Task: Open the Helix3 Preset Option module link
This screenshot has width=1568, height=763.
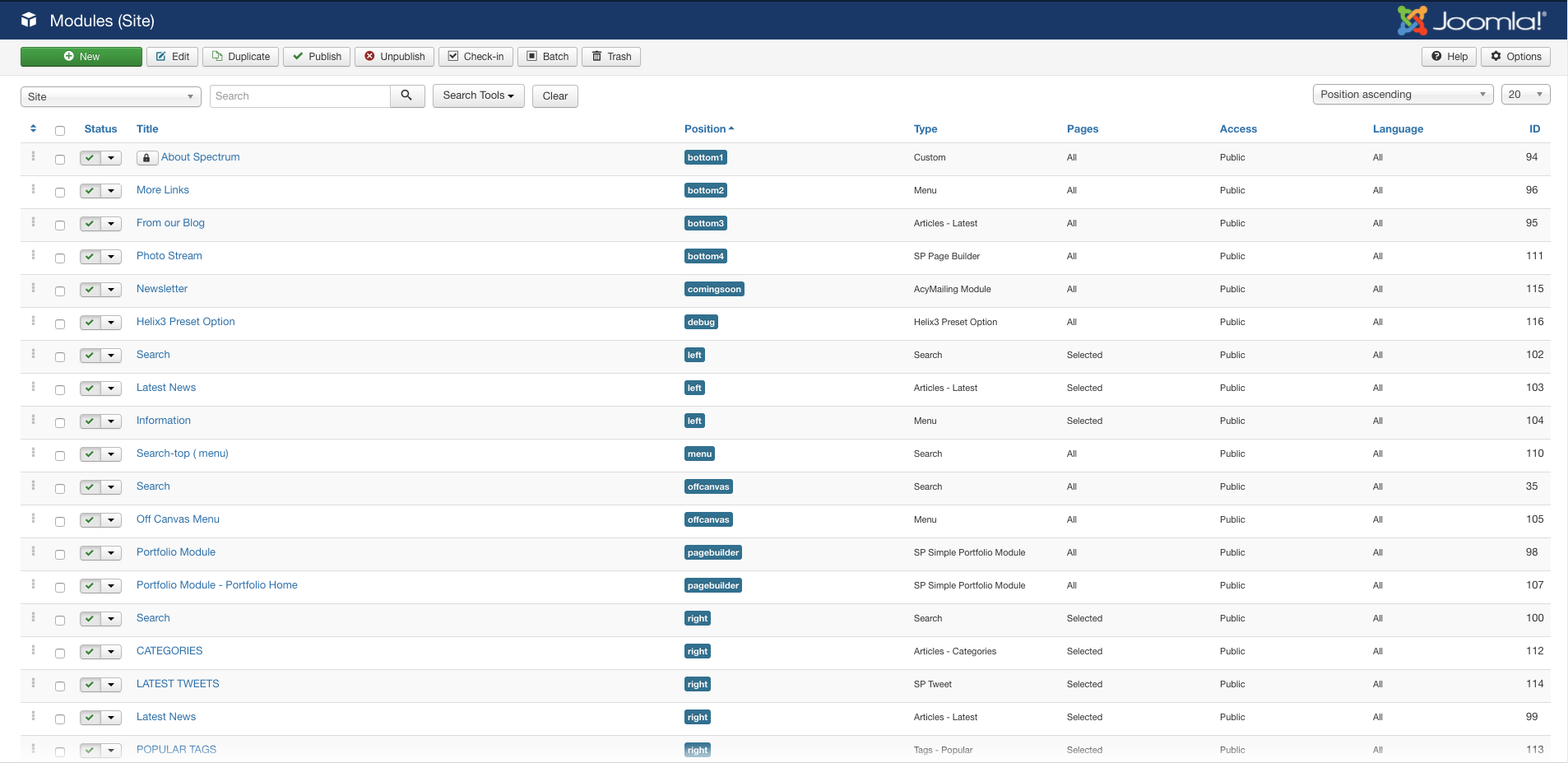Action: [185, 322]
